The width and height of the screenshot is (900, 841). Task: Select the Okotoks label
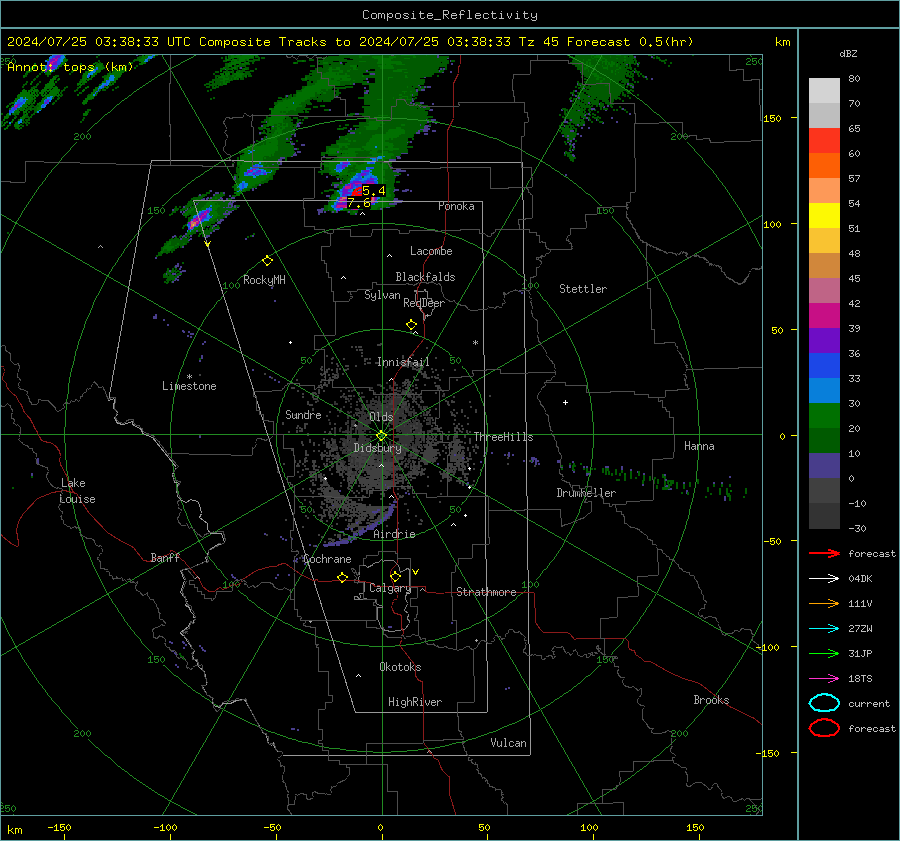(400, 667)
